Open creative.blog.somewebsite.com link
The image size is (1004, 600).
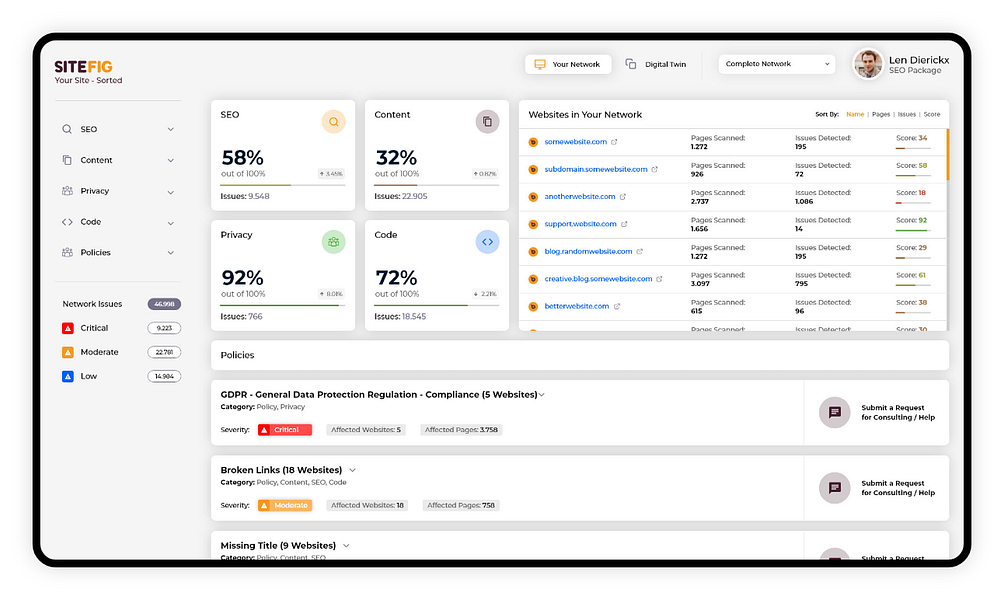(598, 279)
